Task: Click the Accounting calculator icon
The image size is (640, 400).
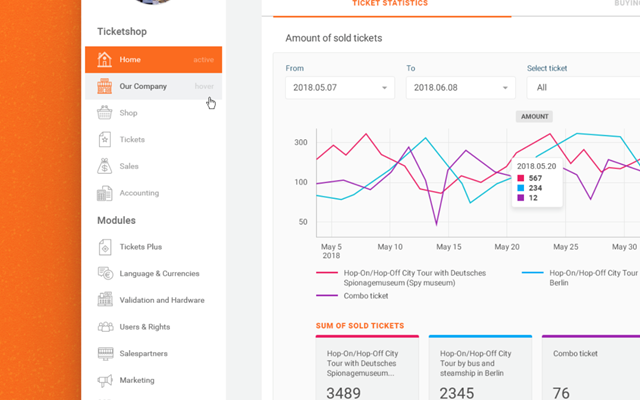Action: pos(104,193)
